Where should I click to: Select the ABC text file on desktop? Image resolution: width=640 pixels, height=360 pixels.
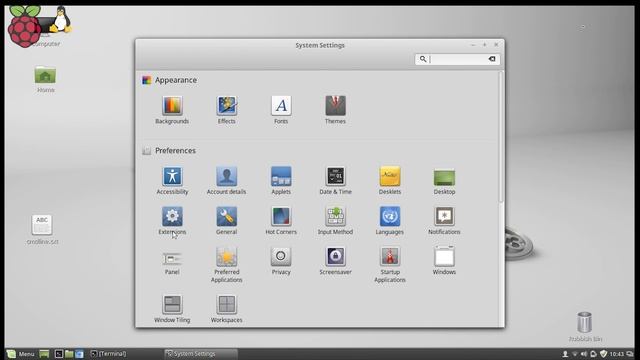(42, 230)
